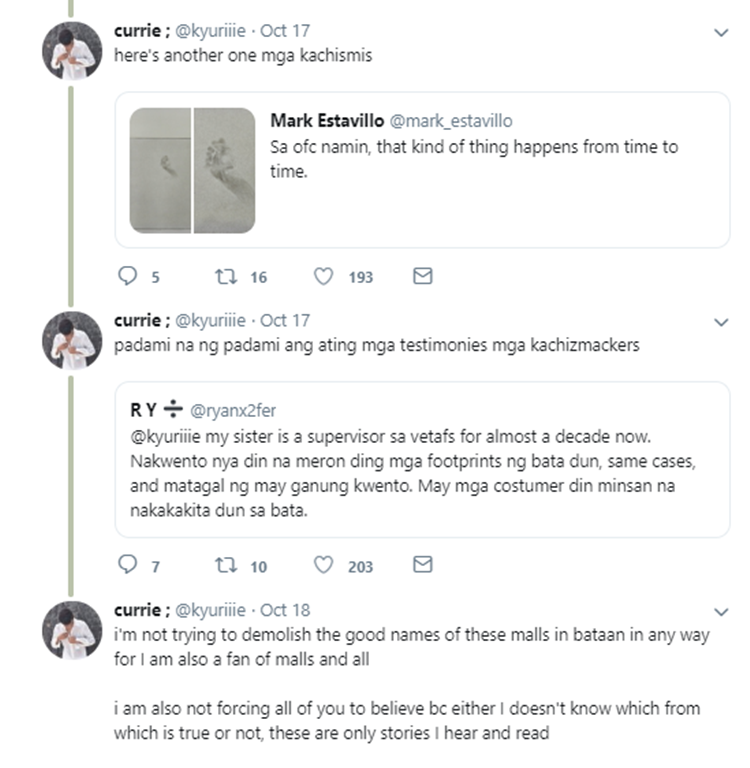Open currie's profile picture on the first tweet
750x768 pixels.
pos(72,49)
